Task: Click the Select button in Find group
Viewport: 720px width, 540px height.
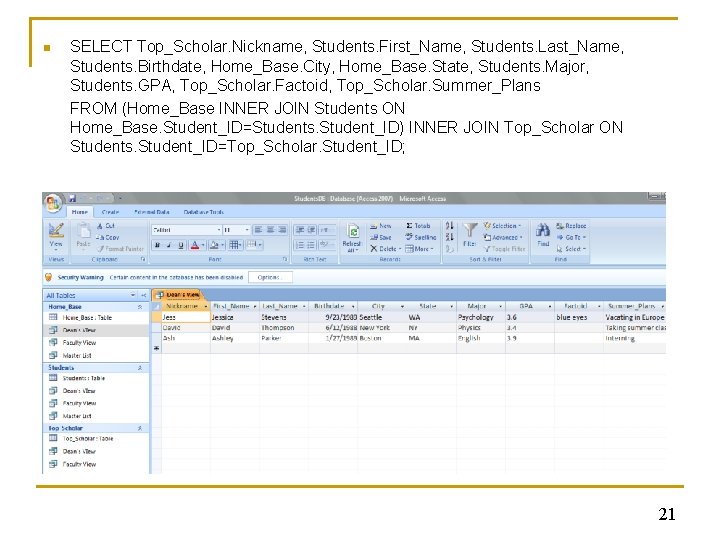Action: (571, 249)
